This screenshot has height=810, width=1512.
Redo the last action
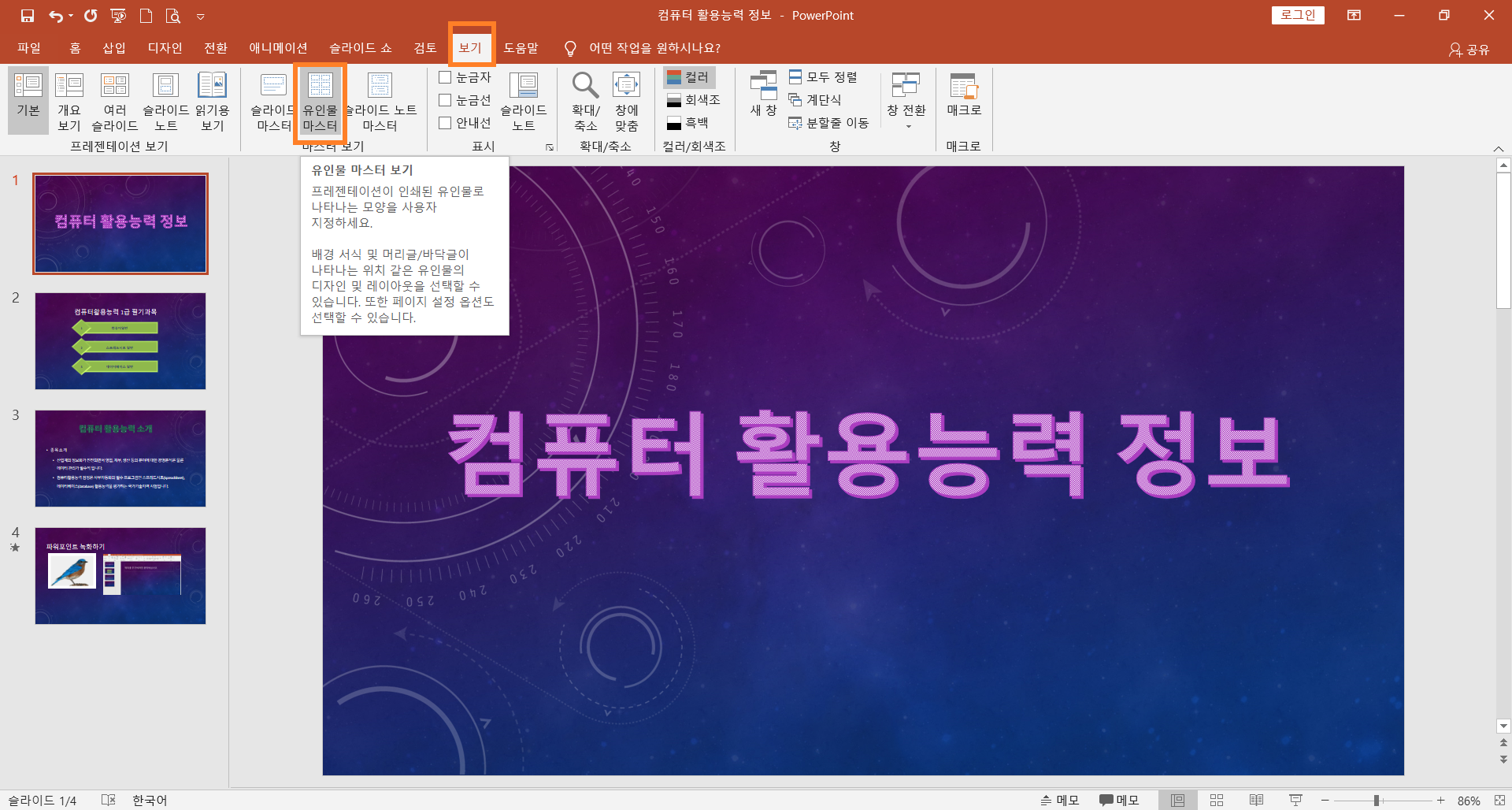(91, 16)
